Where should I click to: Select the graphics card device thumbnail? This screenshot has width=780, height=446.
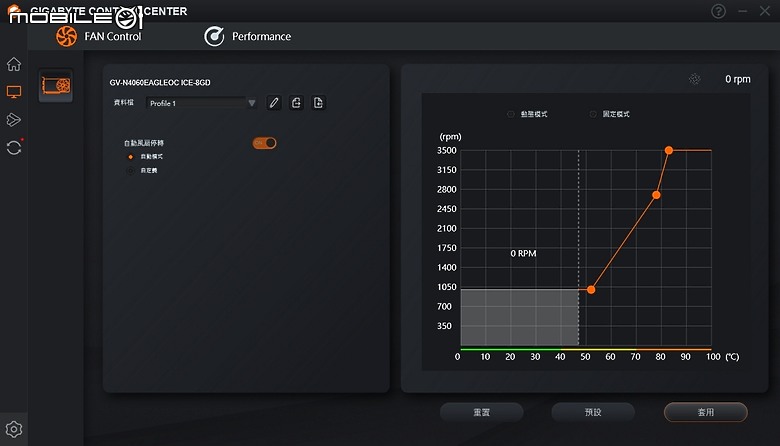[56, 86]
